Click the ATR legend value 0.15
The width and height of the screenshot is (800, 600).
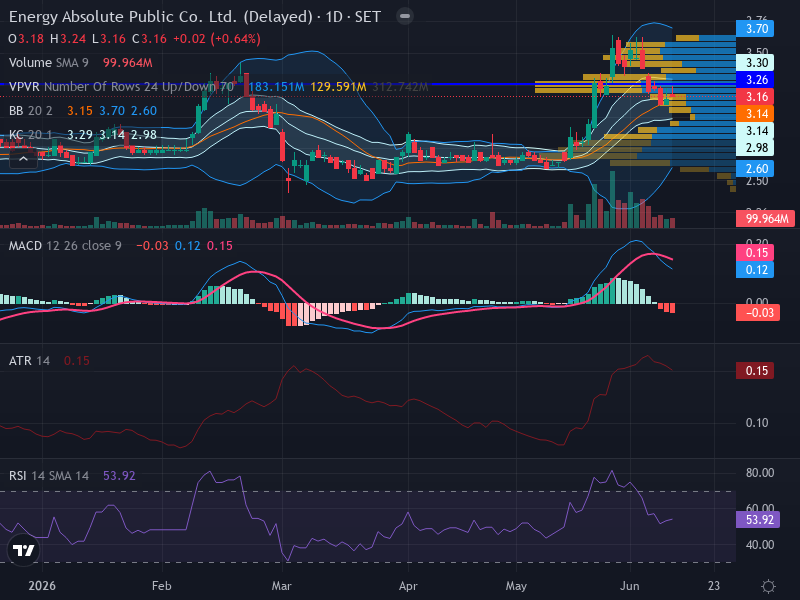(77, 361)
